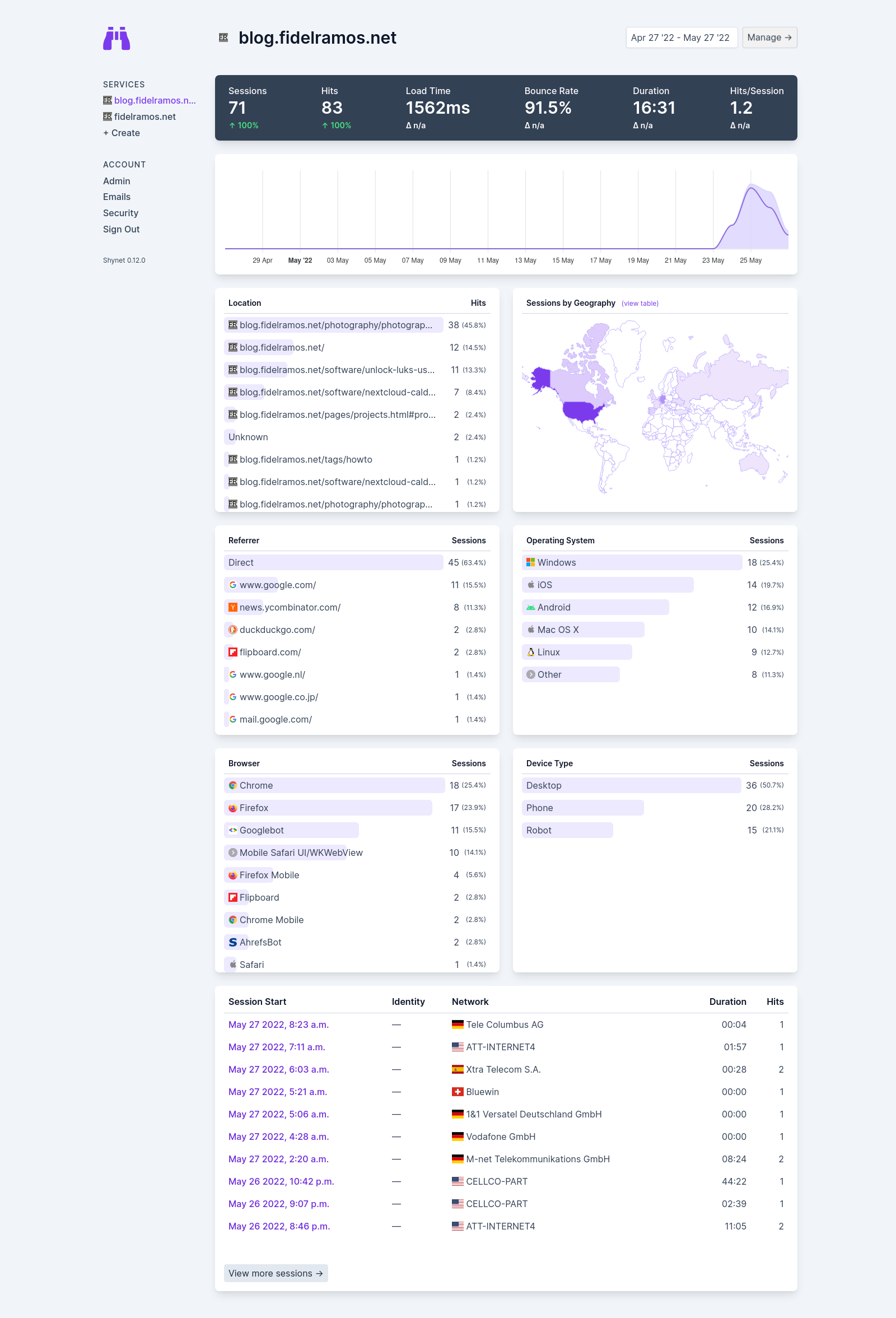Select the Windows icon in Operating System panel
Viewport: 896px width, 1318px height.
(x=531, y=562)
